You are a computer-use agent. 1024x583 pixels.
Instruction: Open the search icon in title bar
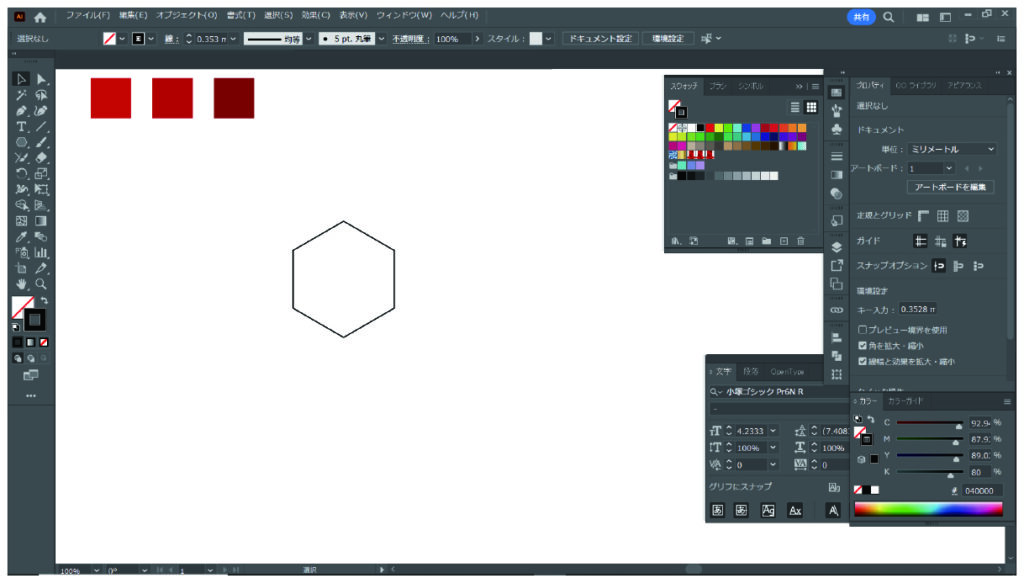tap(888, 17)
